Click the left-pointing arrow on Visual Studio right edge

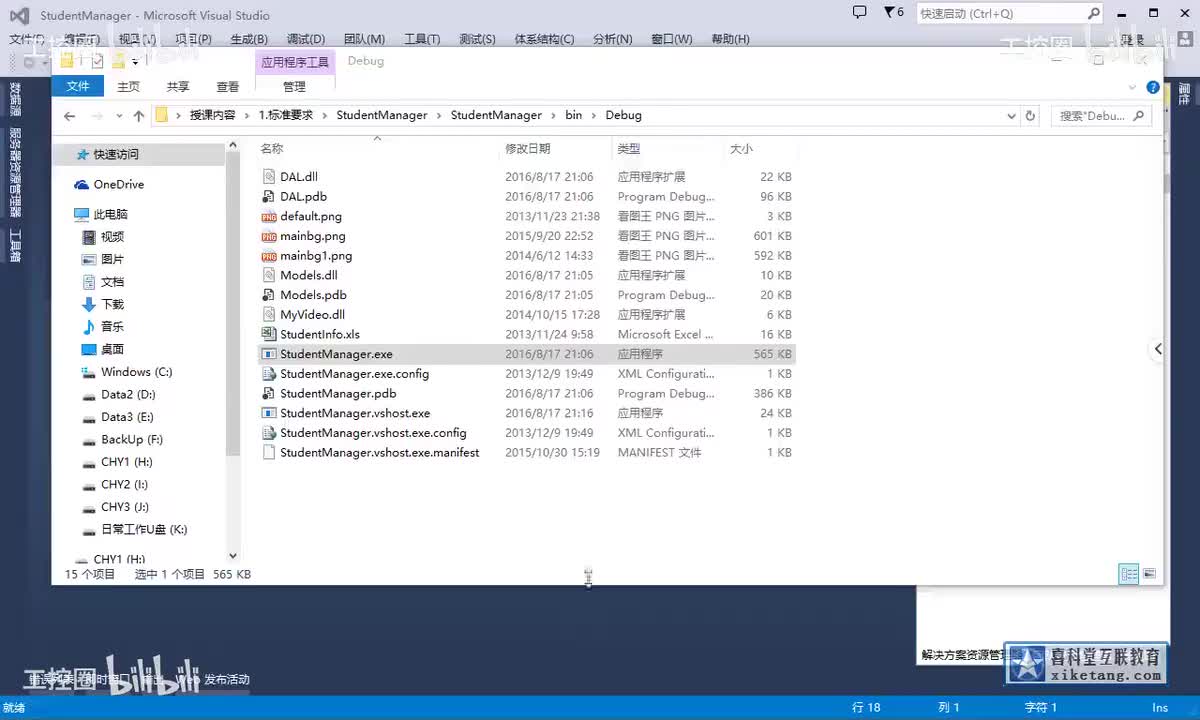pos(1158,349)
